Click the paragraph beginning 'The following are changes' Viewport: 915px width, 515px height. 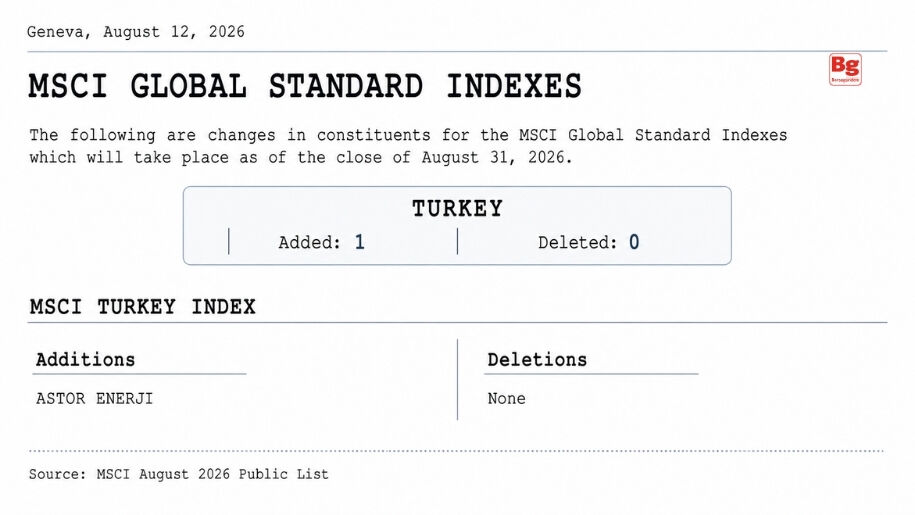[x=408, y=146]
